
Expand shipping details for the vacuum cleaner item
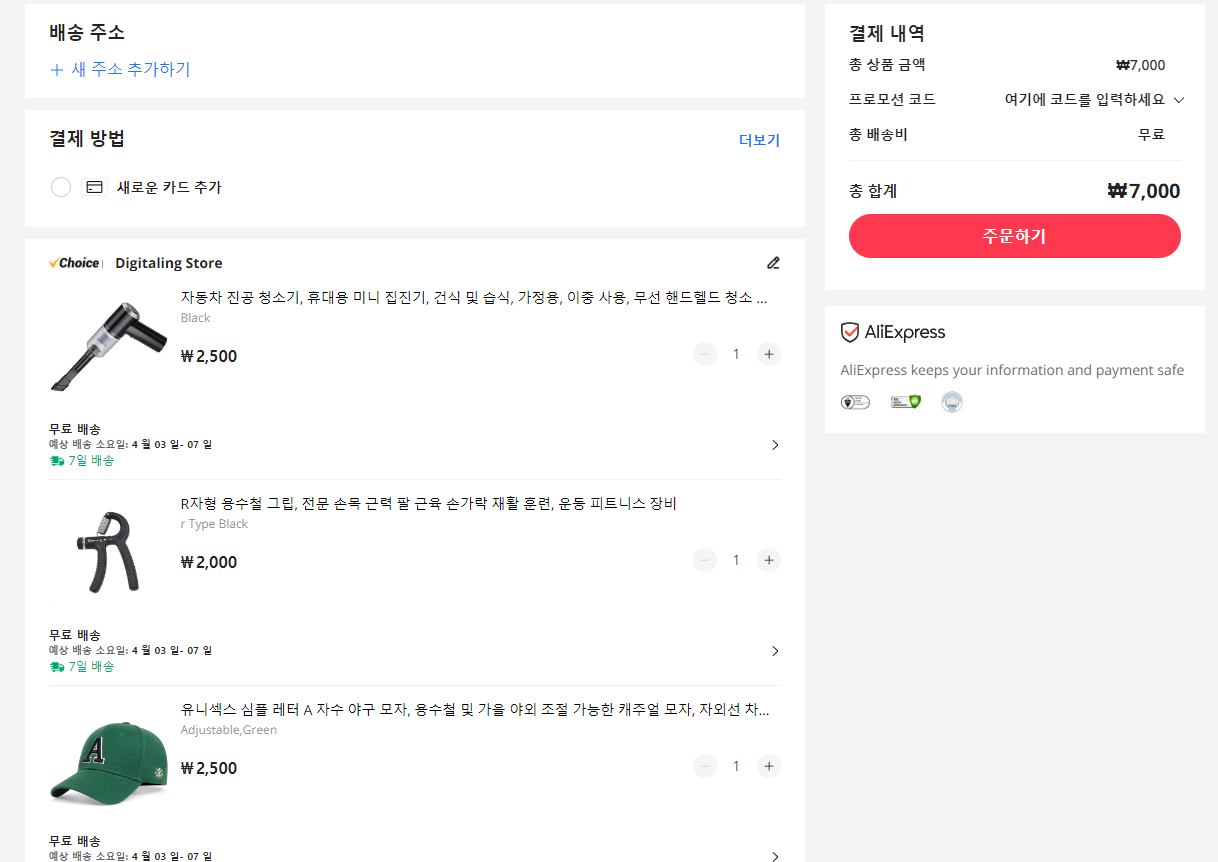[x=774, y=444]
